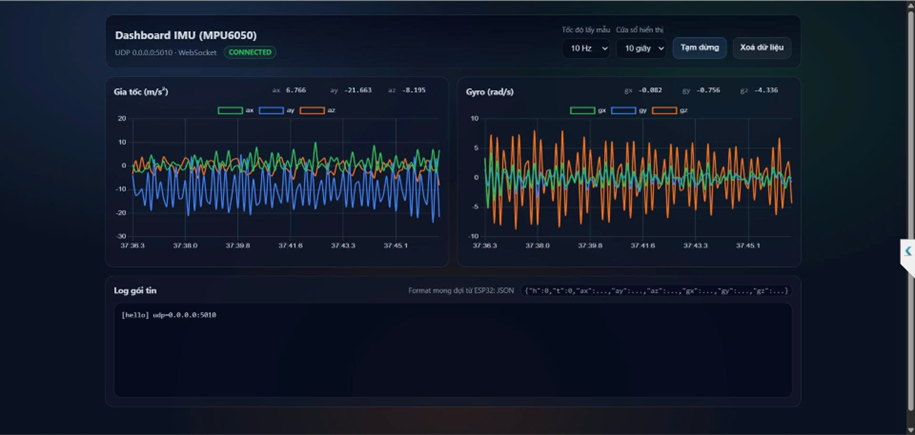Click inside the packet log text area
The image size is (915, 435).
[x=453, y=350]
